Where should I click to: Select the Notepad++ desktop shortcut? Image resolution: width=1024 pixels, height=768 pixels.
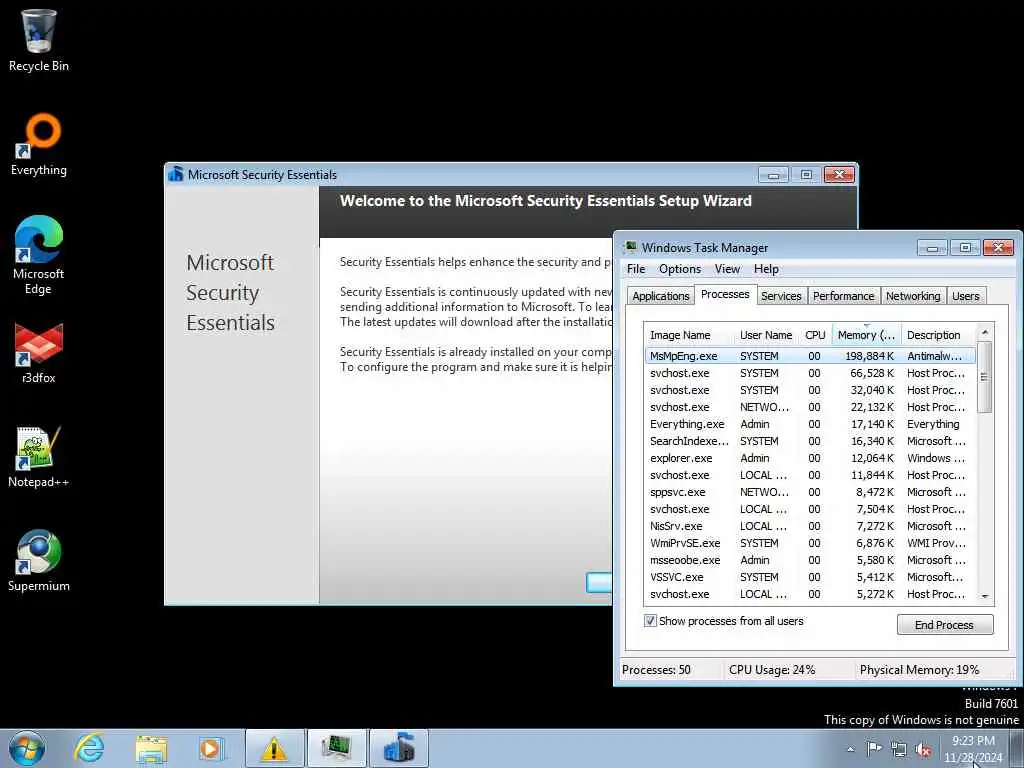39,457
